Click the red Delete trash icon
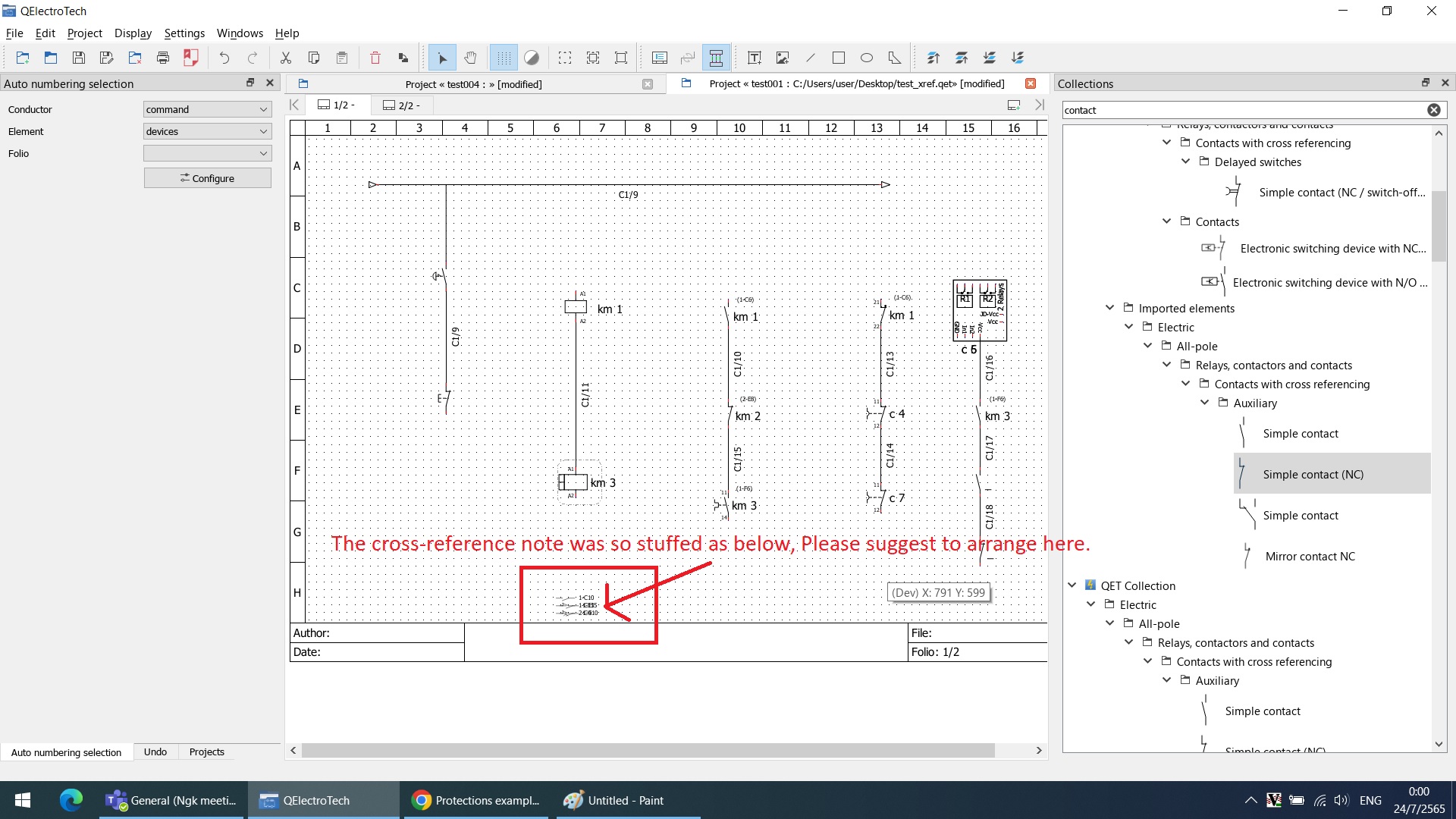Screen dimensions: 1456x819 tap(375, 58)
